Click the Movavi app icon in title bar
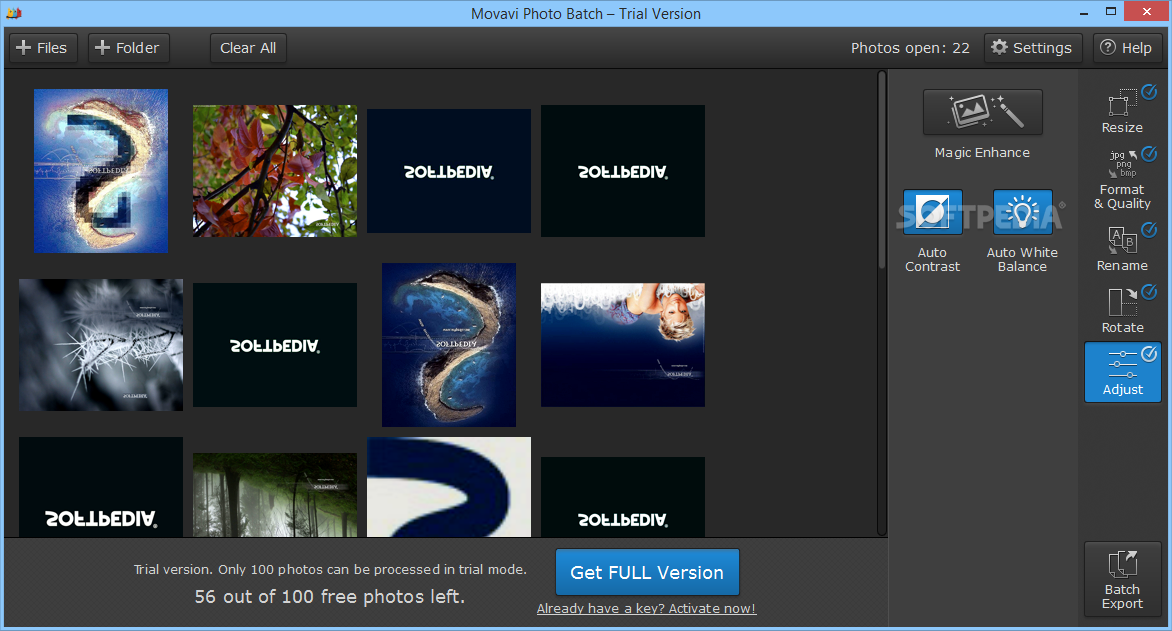This screenshot has height=631, width=1172. point(13,13)
